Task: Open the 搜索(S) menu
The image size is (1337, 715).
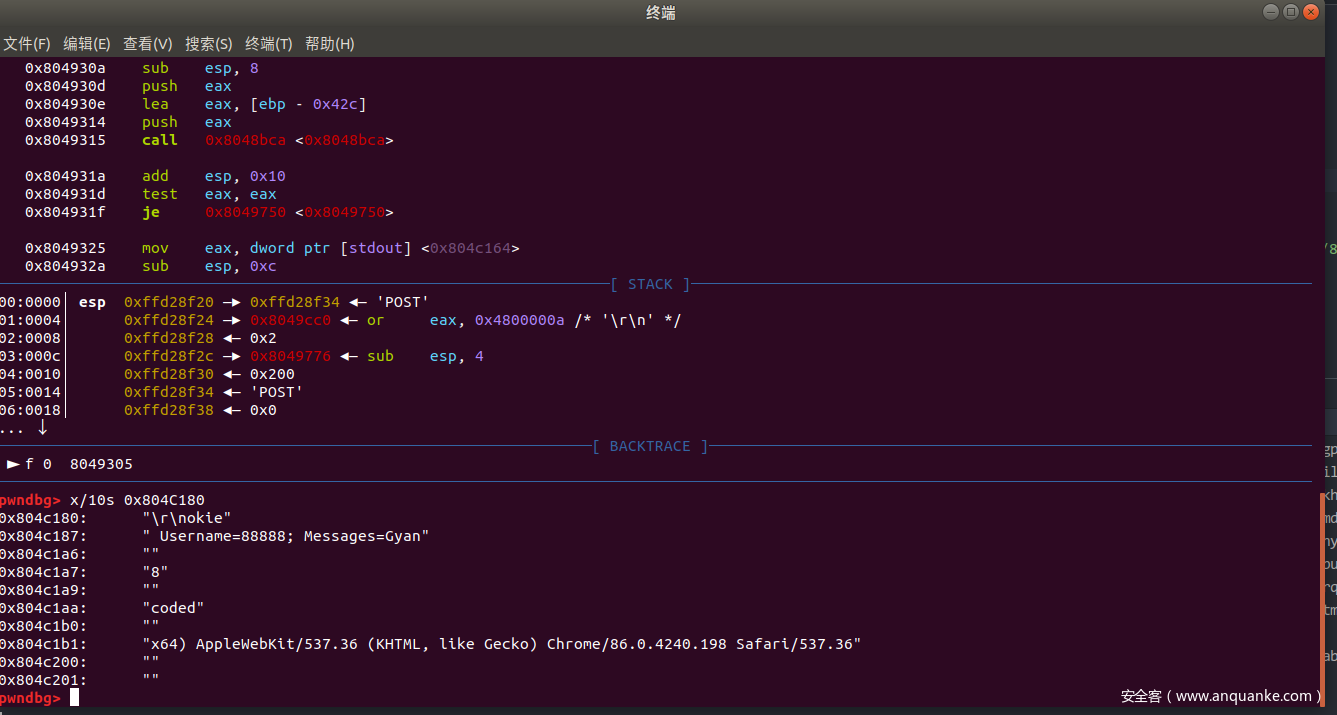Action: tap(208, 44)
